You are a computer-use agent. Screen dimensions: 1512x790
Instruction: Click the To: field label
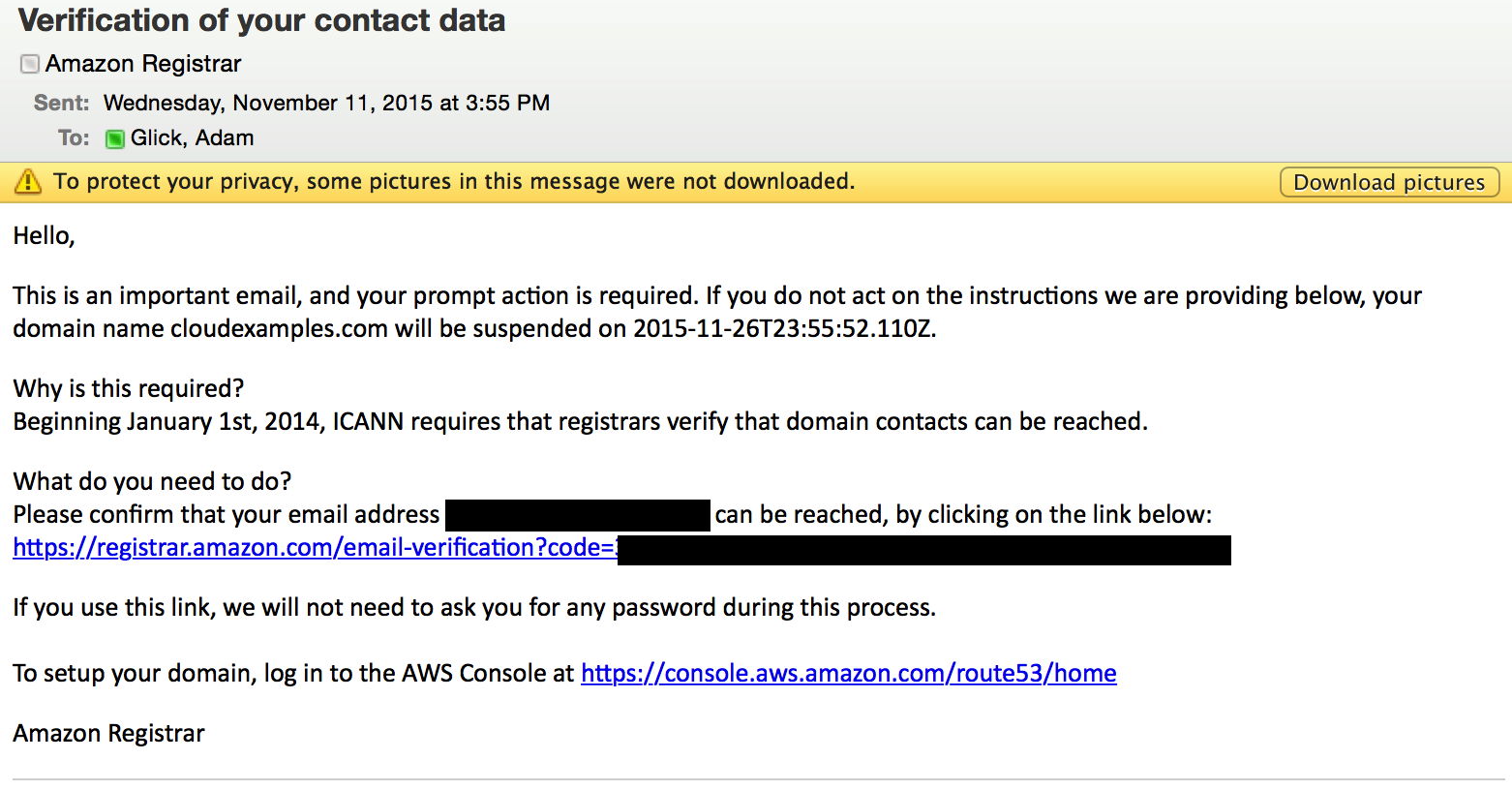[74, 138]
